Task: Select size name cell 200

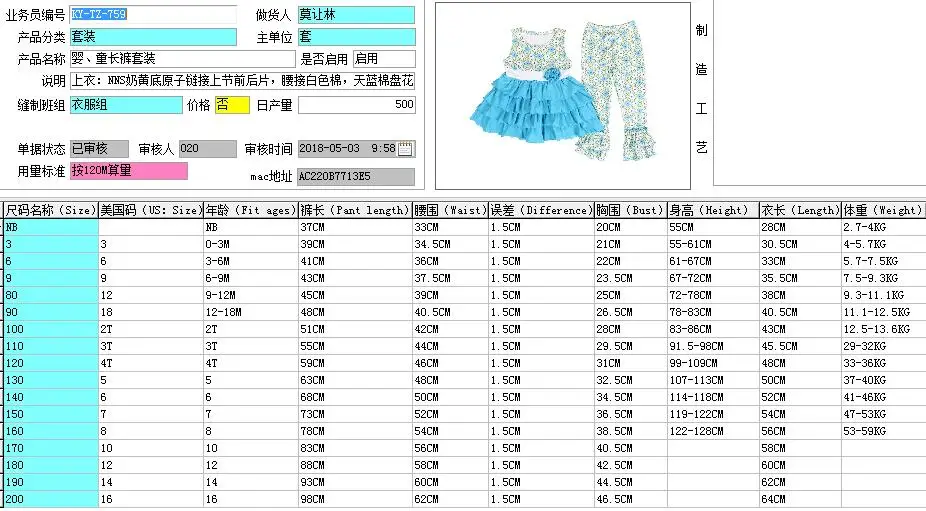Action: [x=51, y=500]
